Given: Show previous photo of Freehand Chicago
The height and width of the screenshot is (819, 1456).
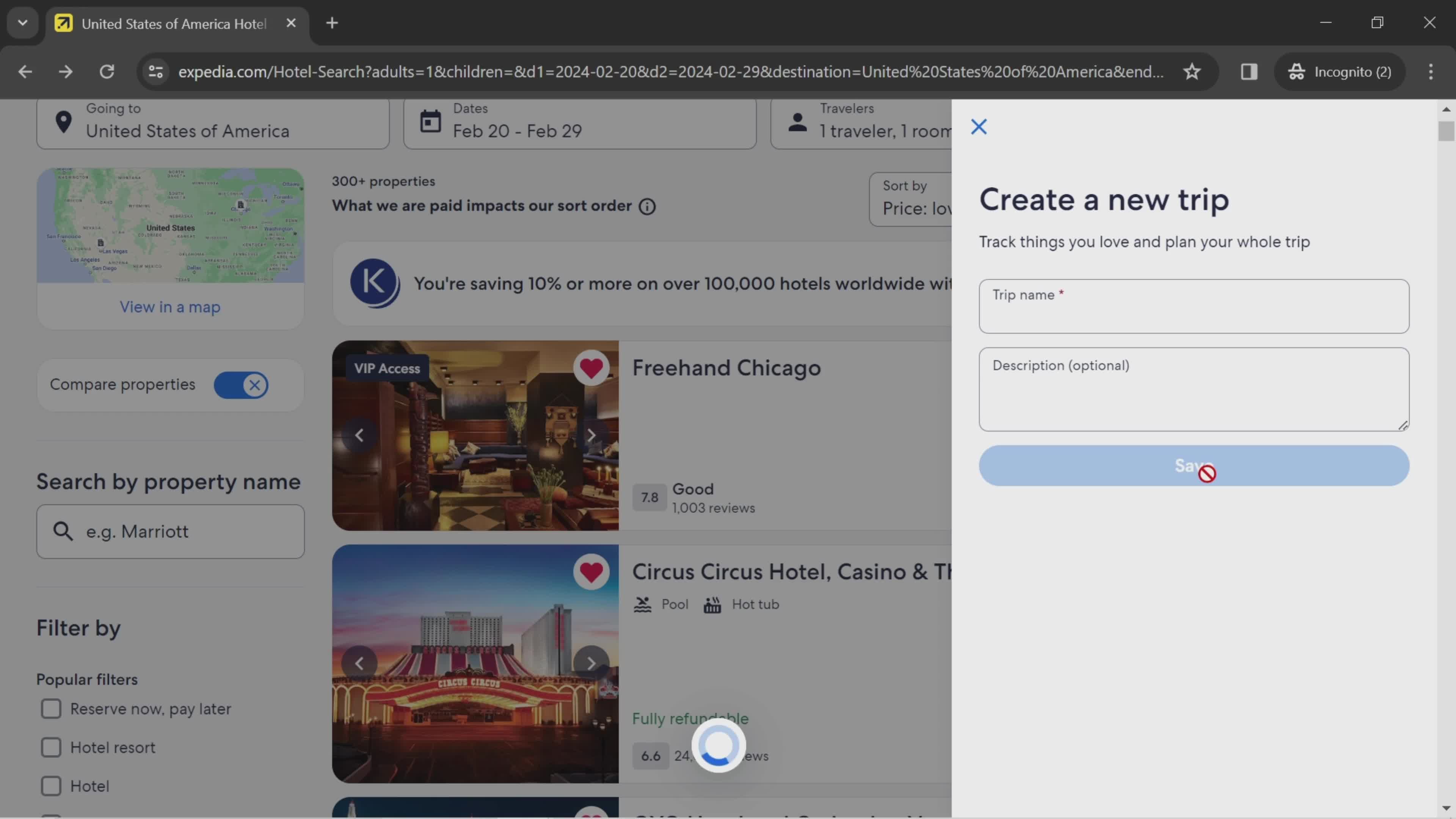Looking at the screenshot, I should point(359,435).
